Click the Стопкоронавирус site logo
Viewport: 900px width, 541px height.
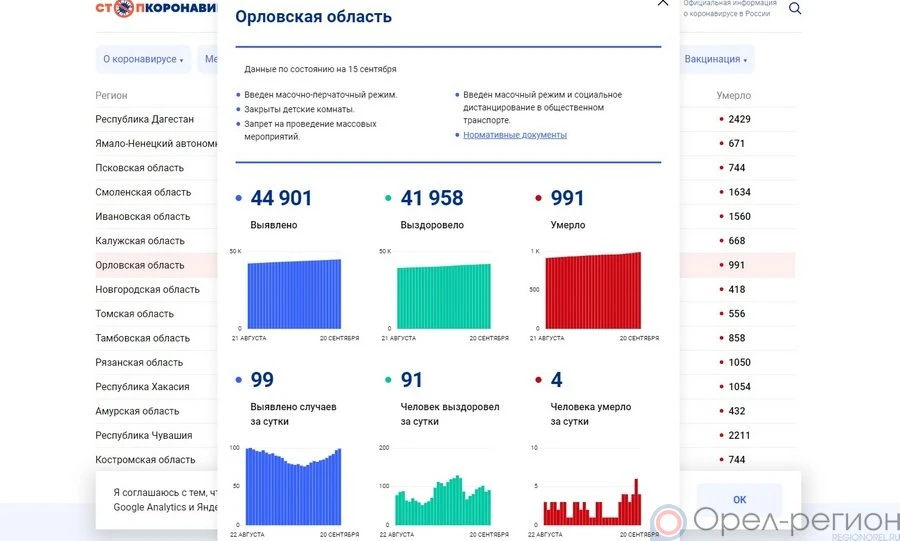pos(155,9)
